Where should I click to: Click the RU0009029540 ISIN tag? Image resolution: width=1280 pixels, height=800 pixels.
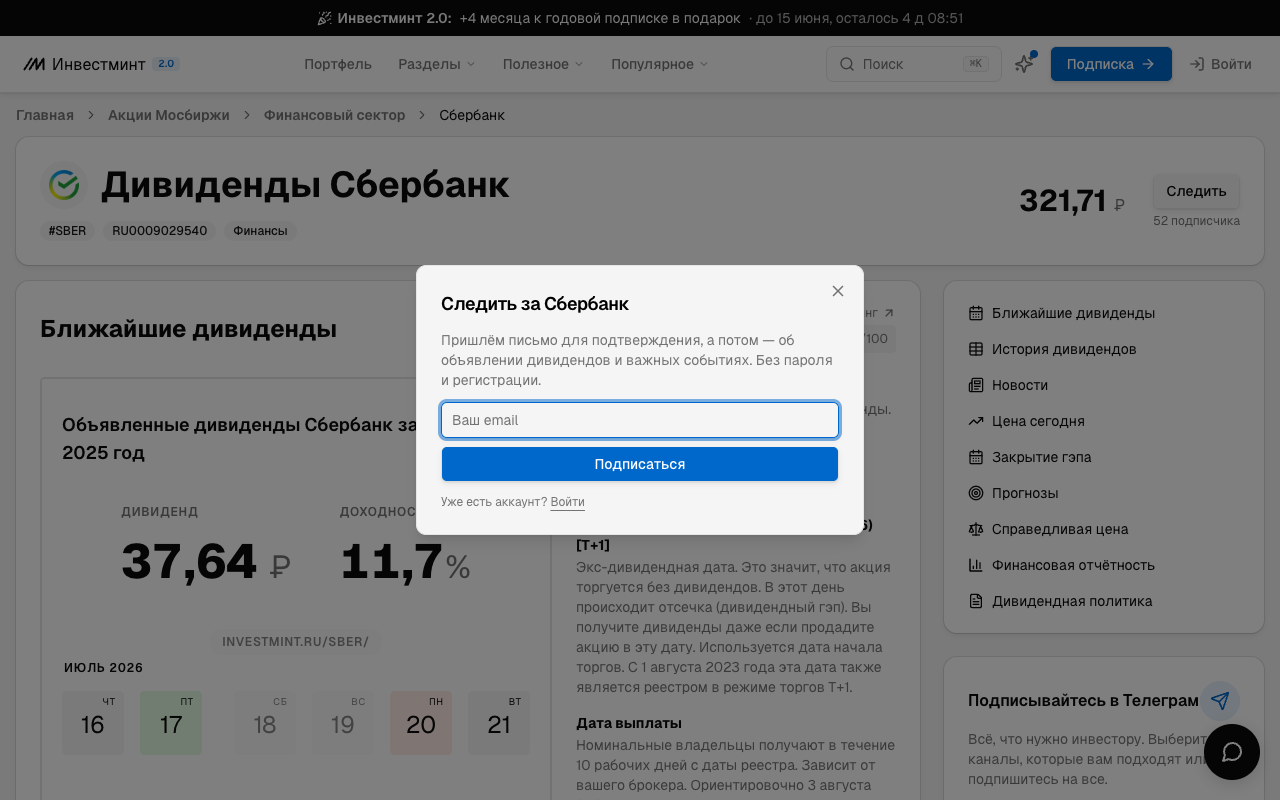click(160, 231)
